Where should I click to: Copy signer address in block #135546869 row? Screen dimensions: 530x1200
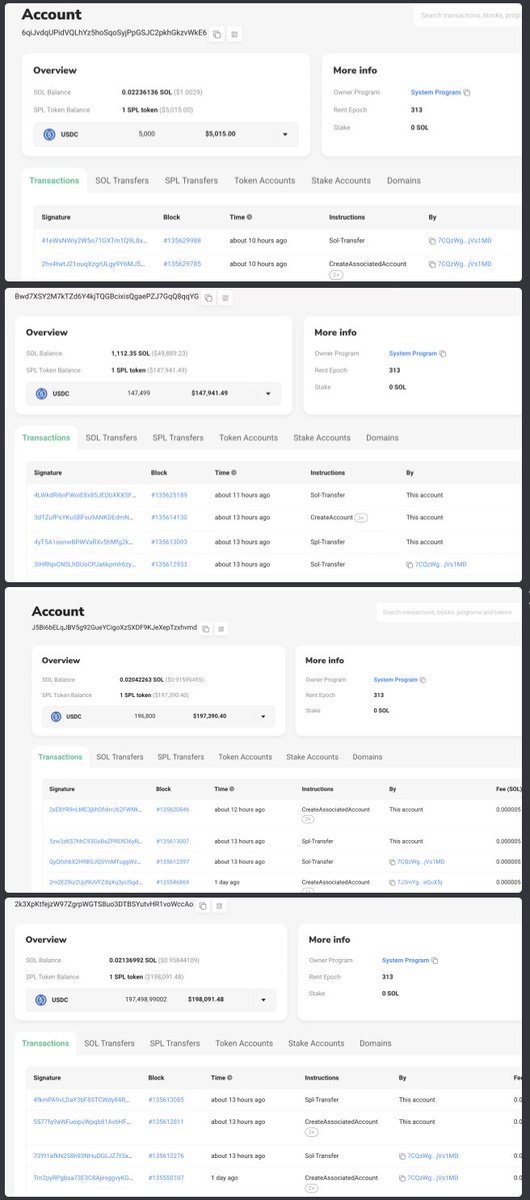click(x=393, y=883)
